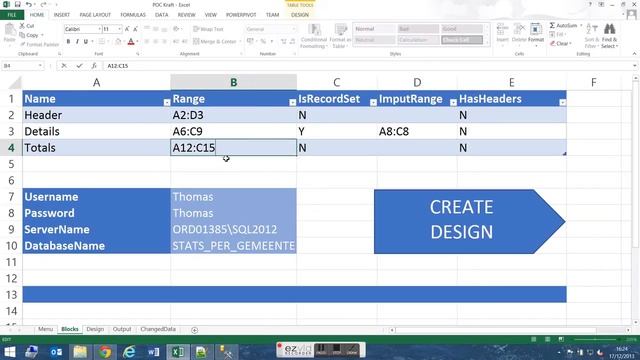The height and width of the screenshot is (360, 640).
Task: Select cell containing ORD01385\SQL2012
Action: click(233, 229)
